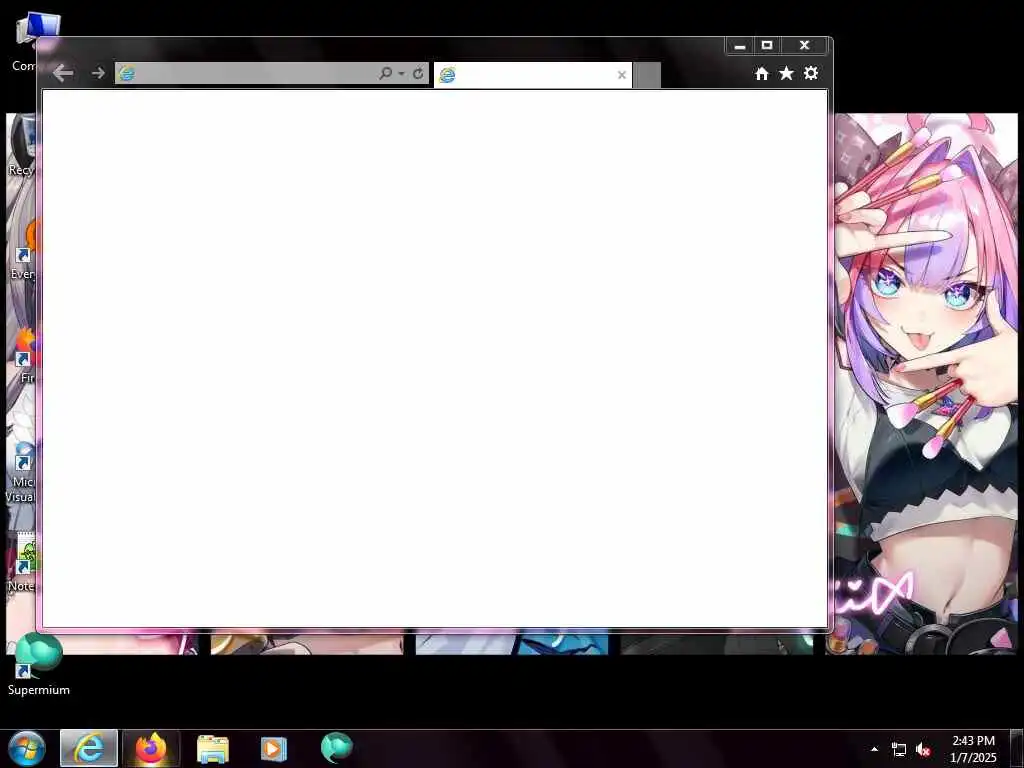Open Favorites with the star icon
The image size is (1024, 768).
[786, 73]
